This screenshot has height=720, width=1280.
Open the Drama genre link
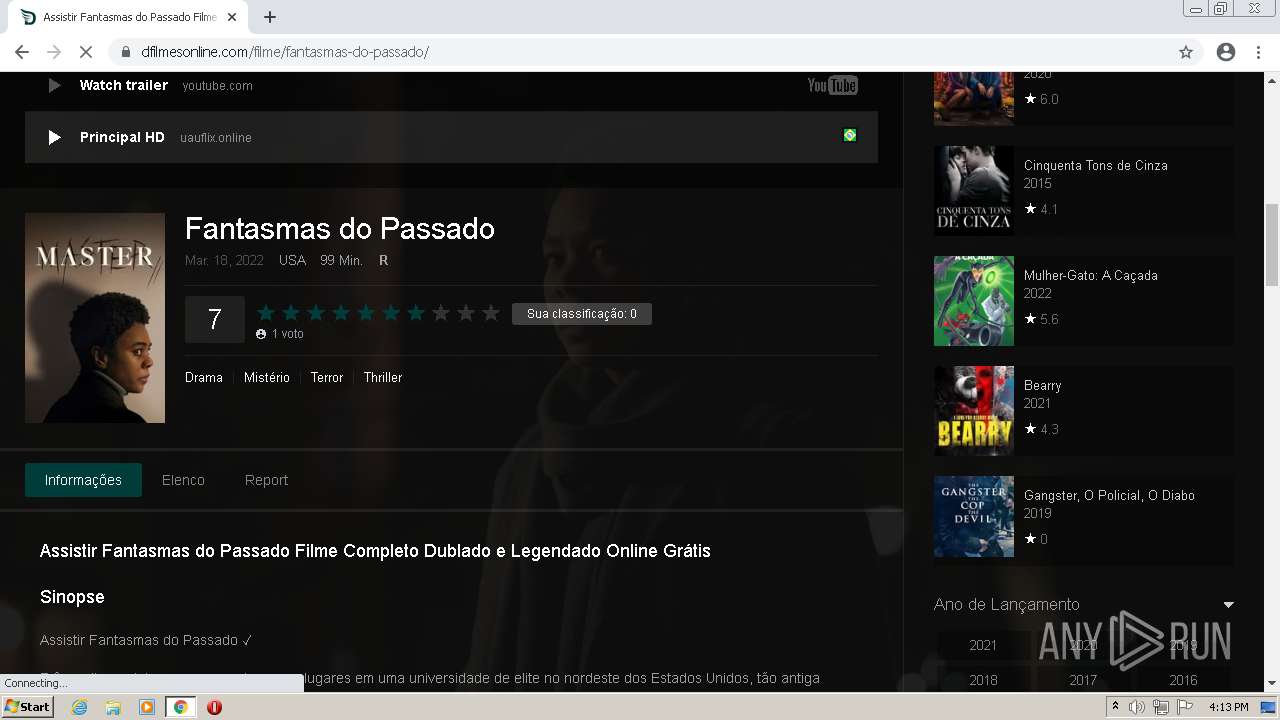coord(204,377)
